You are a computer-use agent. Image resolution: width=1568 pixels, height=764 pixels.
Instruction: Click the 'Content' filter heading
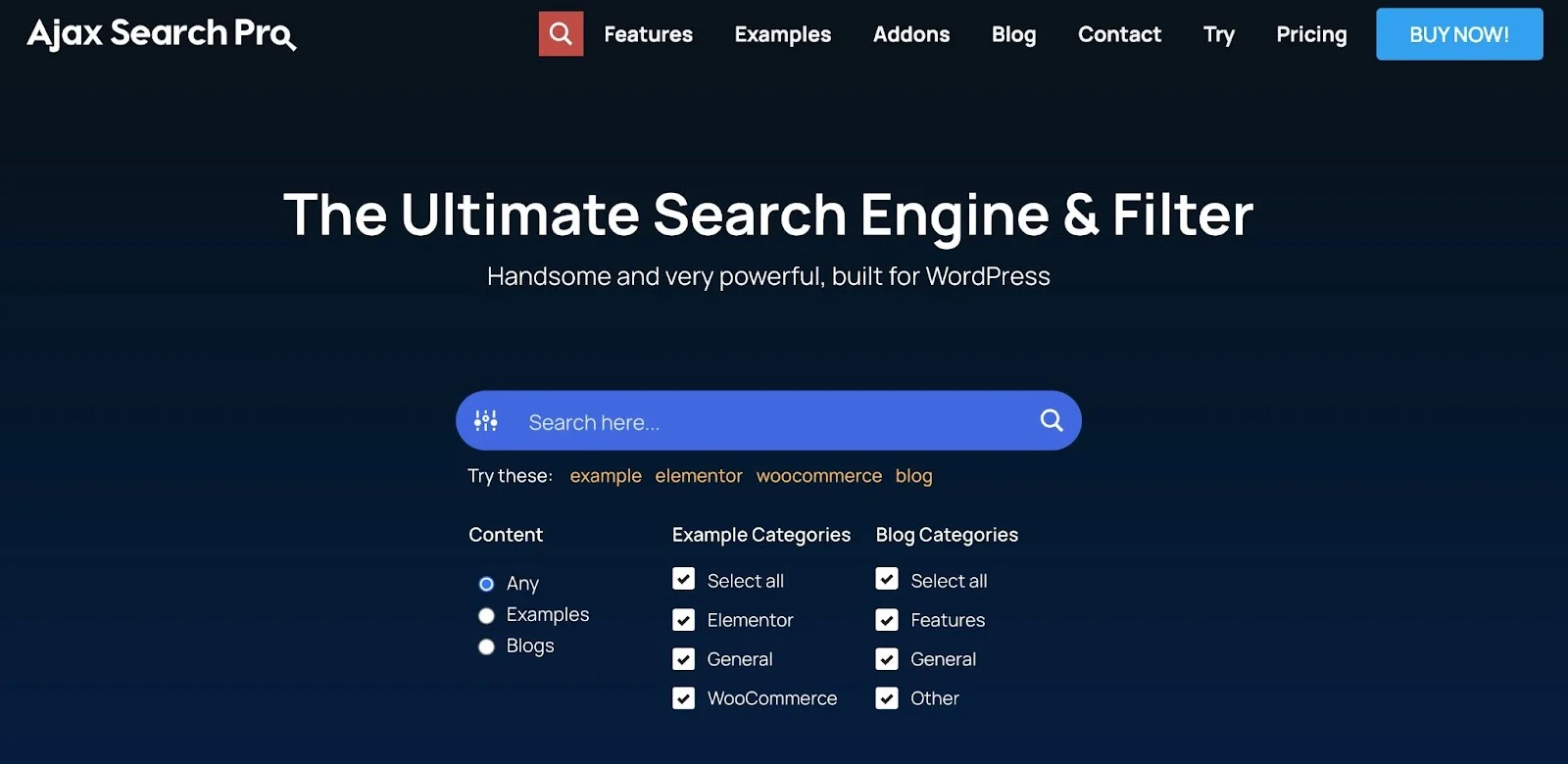click(506, 535)
